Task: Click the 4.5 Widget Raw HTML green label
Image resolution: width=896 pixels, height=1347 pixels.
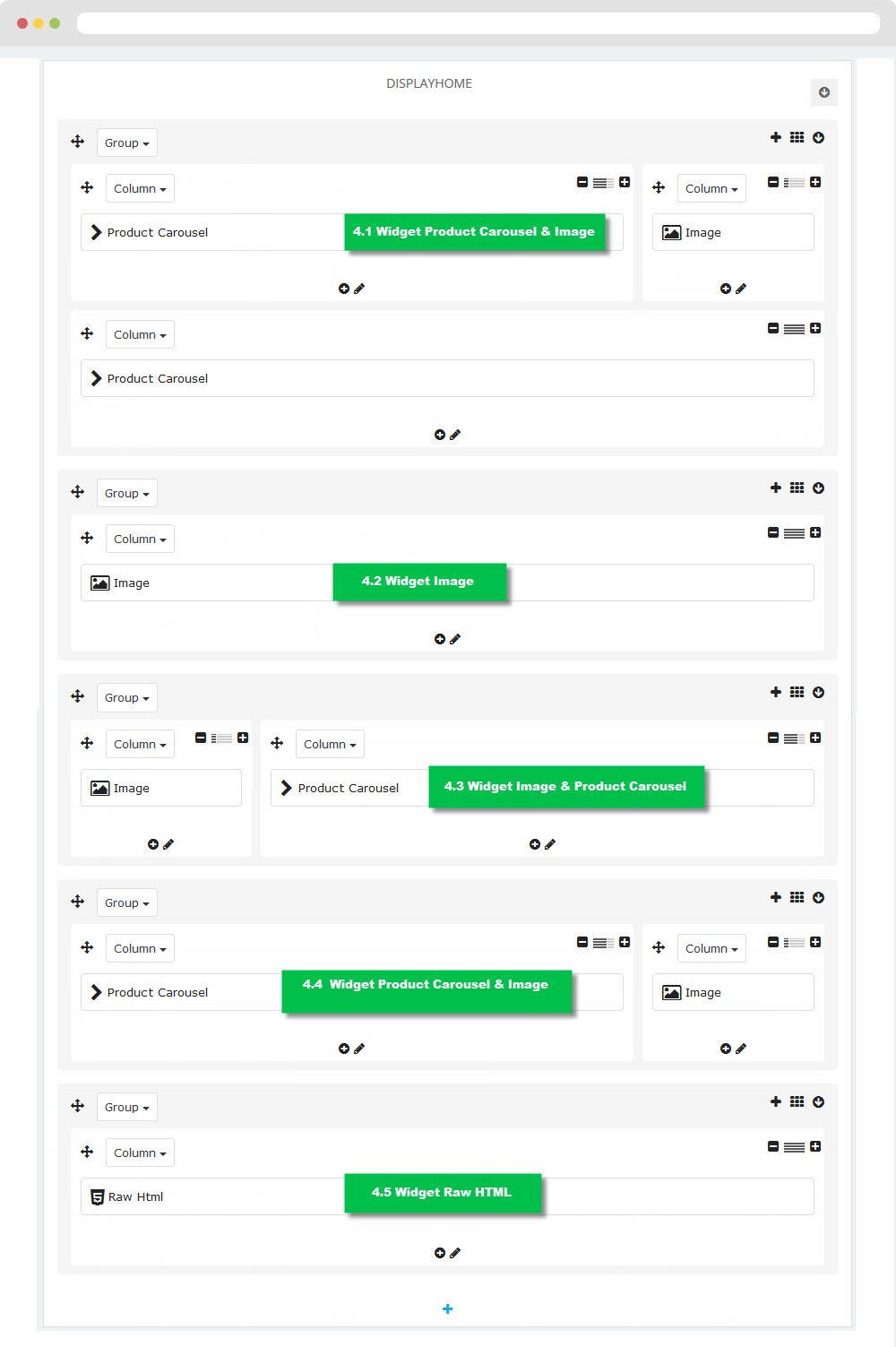Action: tap(442, 1193)
